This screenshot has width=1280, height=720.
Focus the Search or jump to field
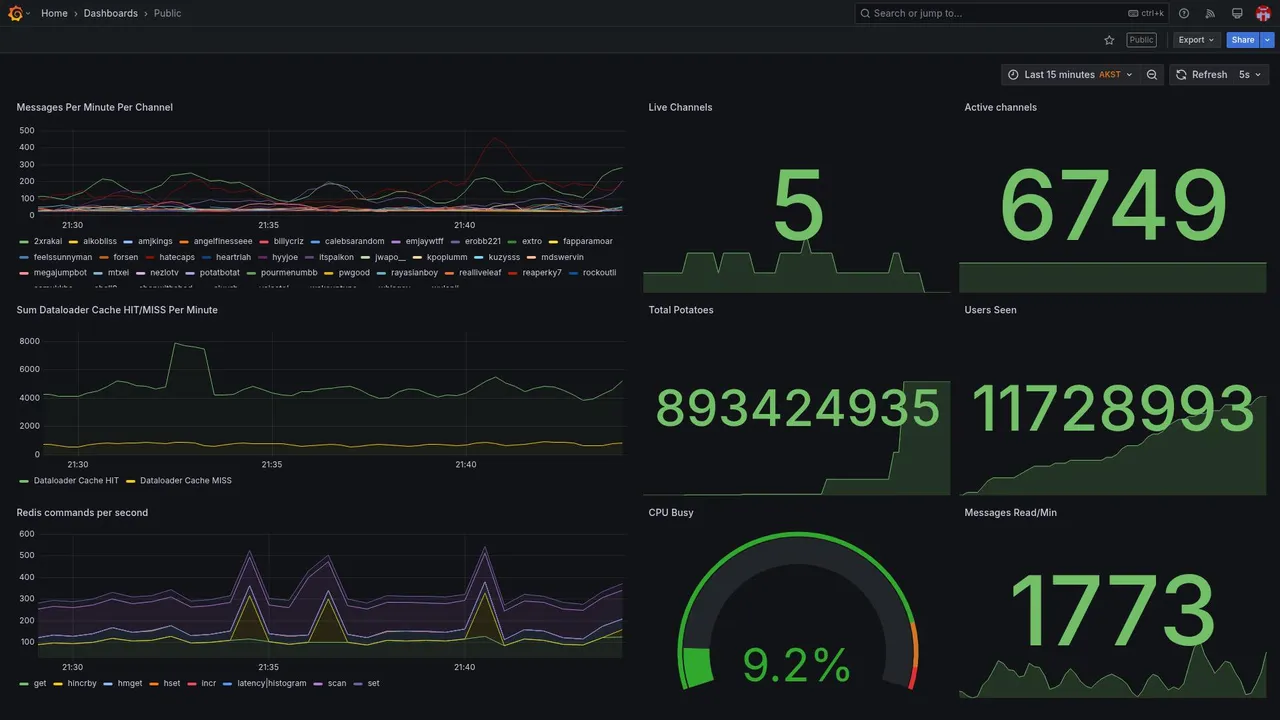click(1012, 13)
